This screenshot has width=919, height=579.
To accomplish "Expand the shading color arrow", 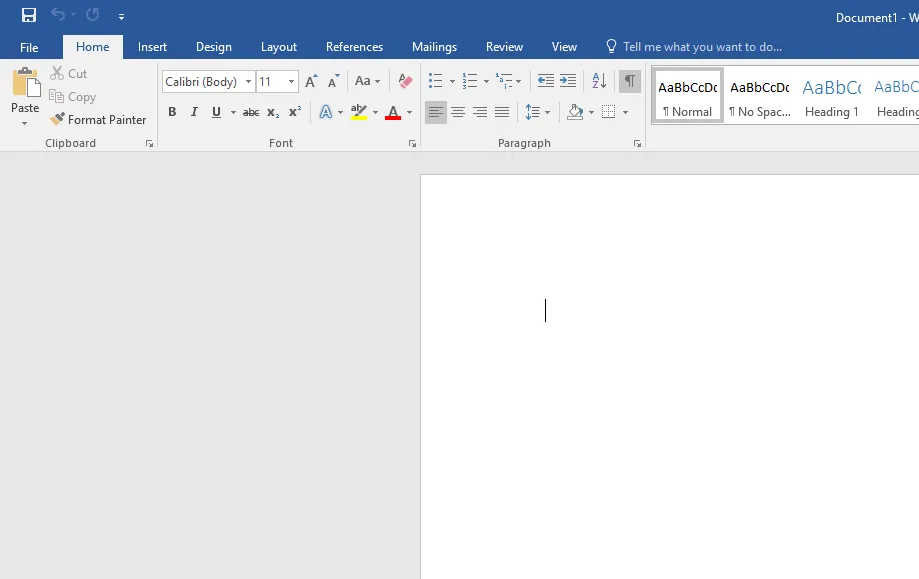I will pos(591,113).
